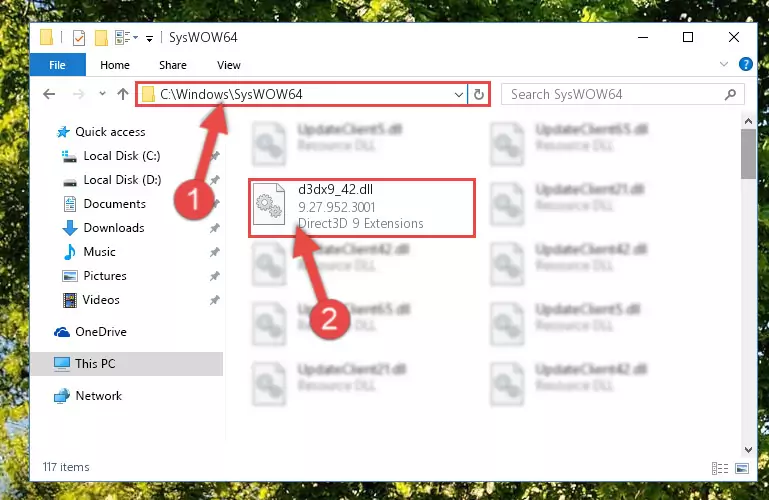Viewport: 769px width, 500px height.
Task: Open the address bar history dropdown
Action: [459, 94]
